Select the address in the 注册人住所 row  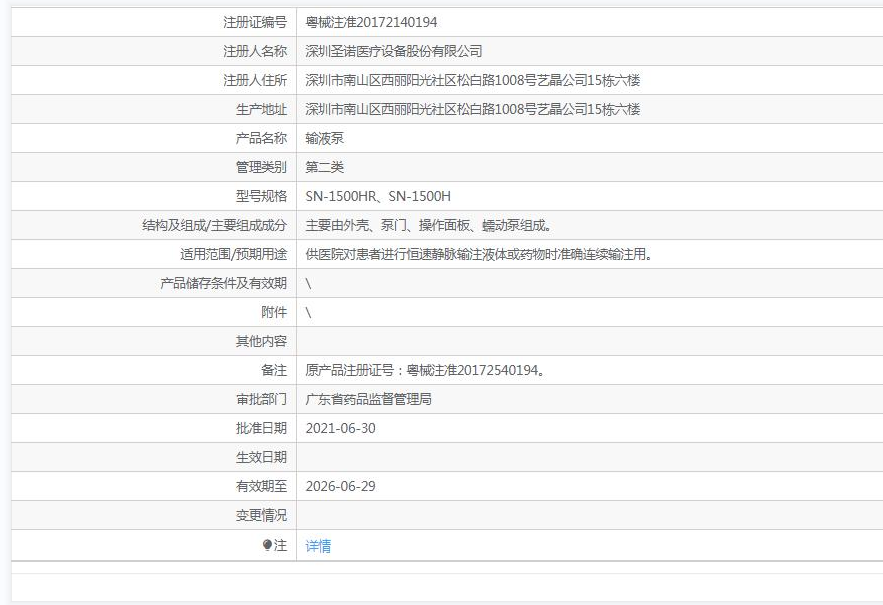click(472, 80)
